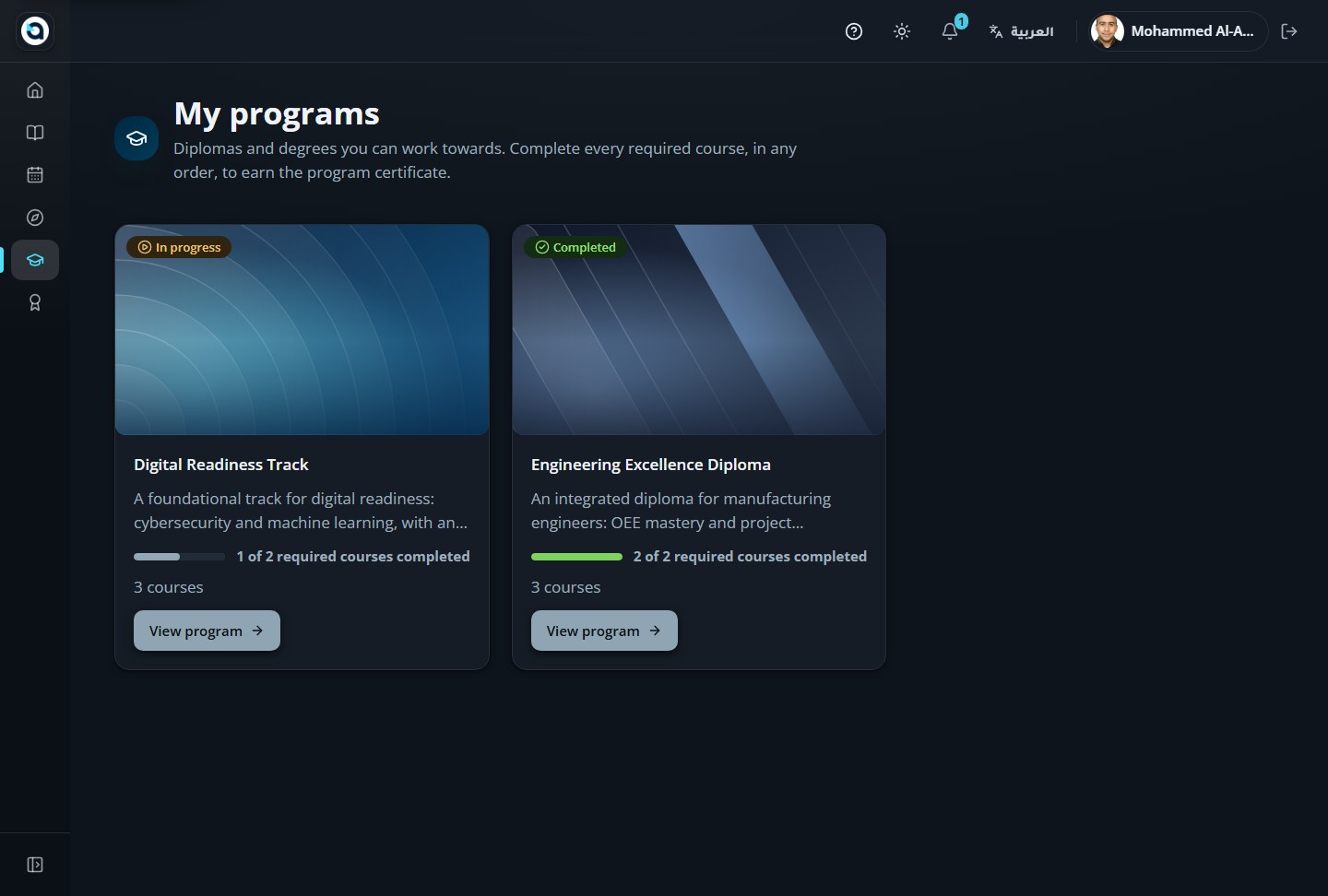Open the calendar icon in sidebar
Screen dimensions: 1328x896
click(x=35, y=175)
